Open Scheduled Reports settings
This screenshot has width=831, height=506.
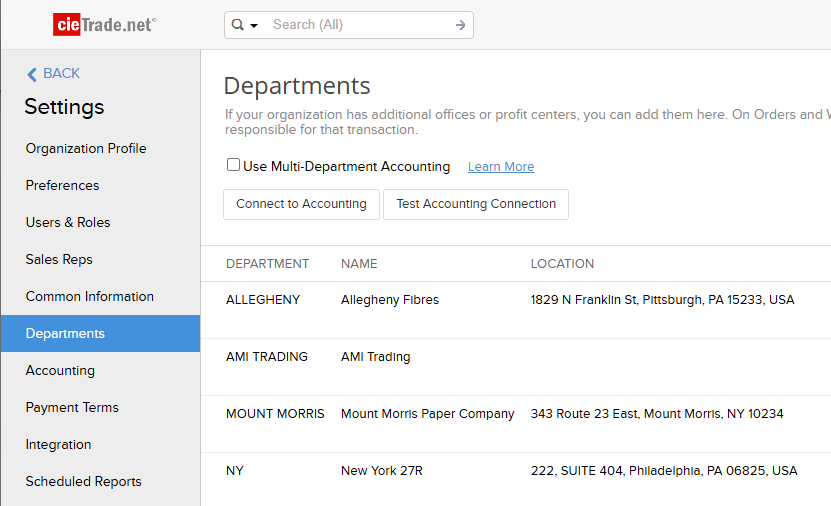coord(83,481)
